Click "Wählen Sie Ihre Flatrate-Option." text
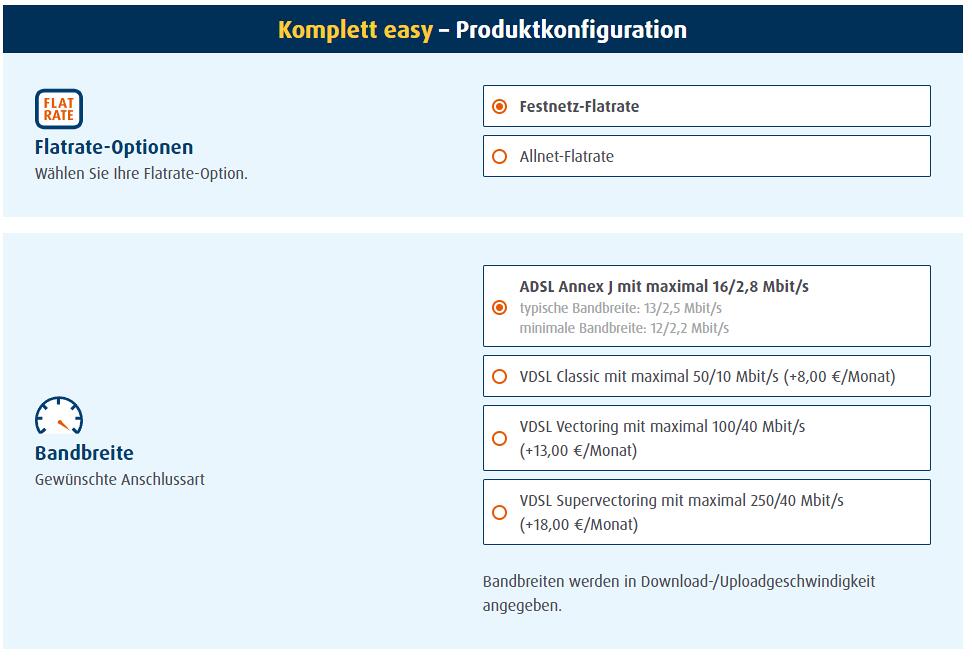This screenshot has height=661, width=972. [141, 173]
